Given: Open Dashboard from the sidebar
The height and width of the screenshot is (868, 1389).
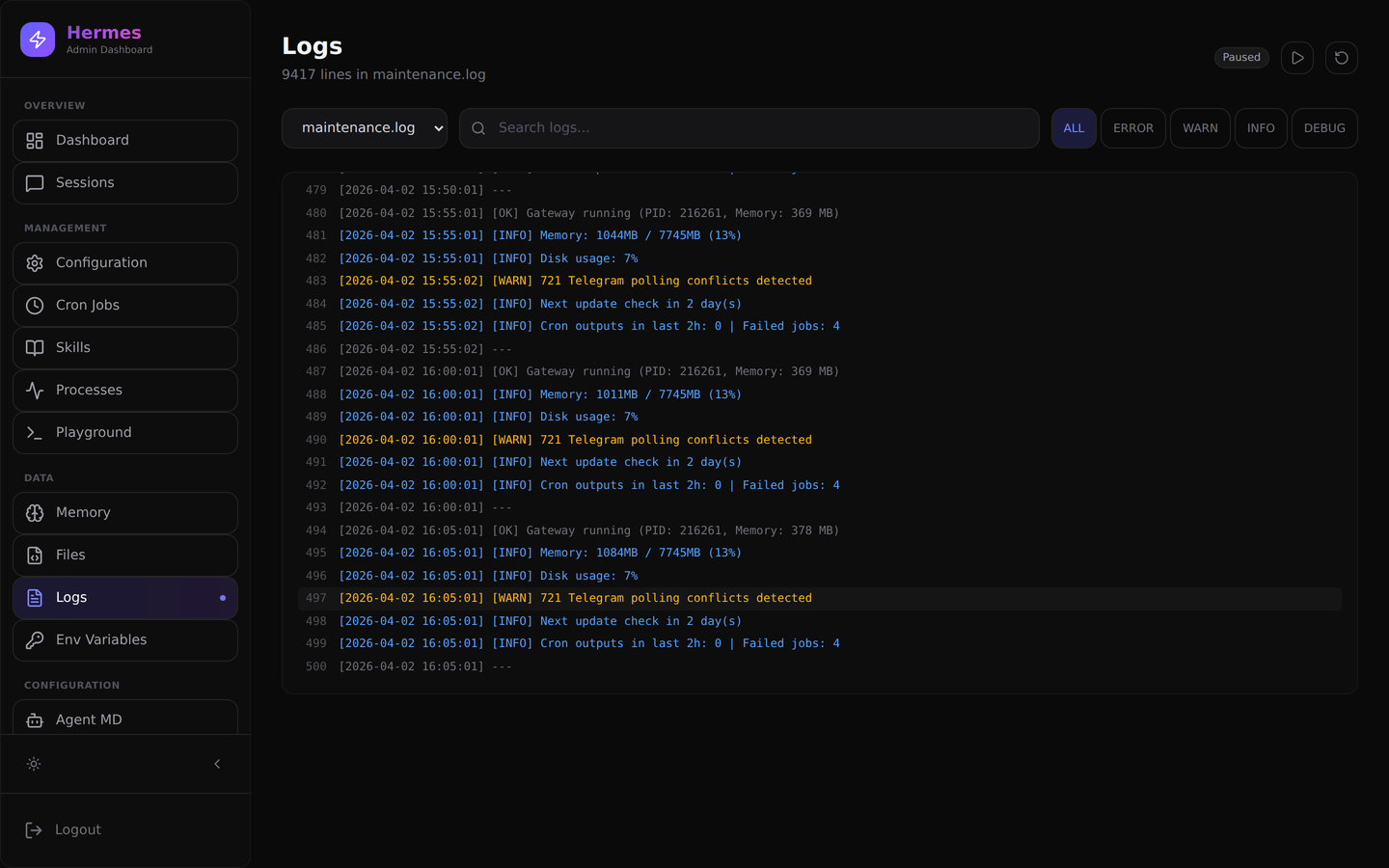Looking at the screenshot, I should pyautogui.click(x=125, y=141).
